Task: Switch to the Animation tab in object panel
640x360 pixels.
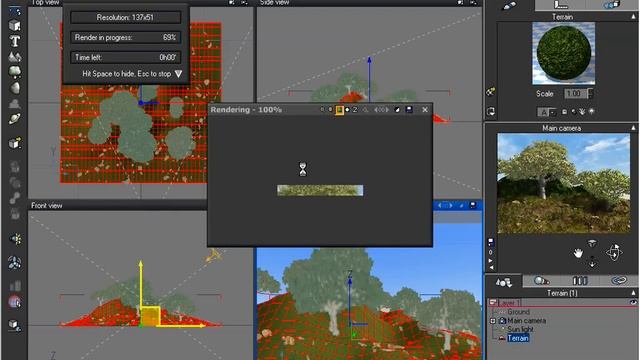Action: [x=611, y=5]
